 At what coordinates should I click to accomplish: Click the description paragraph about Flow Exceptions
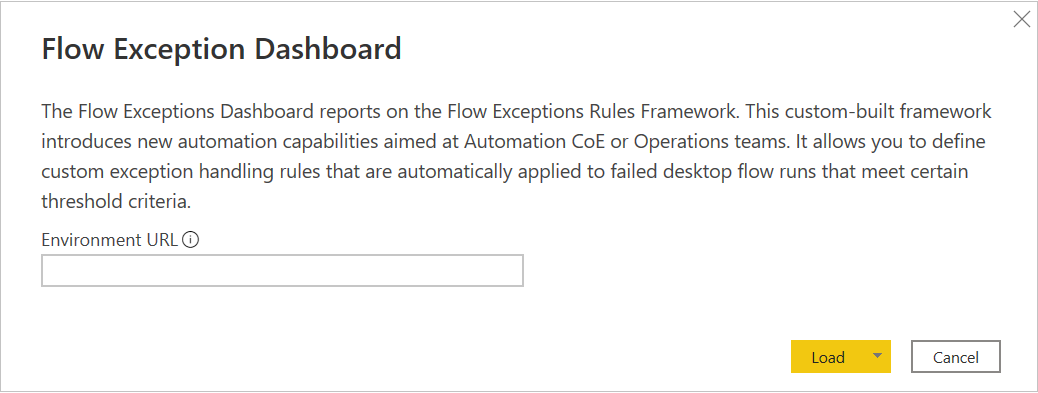(x=516, y=157)
